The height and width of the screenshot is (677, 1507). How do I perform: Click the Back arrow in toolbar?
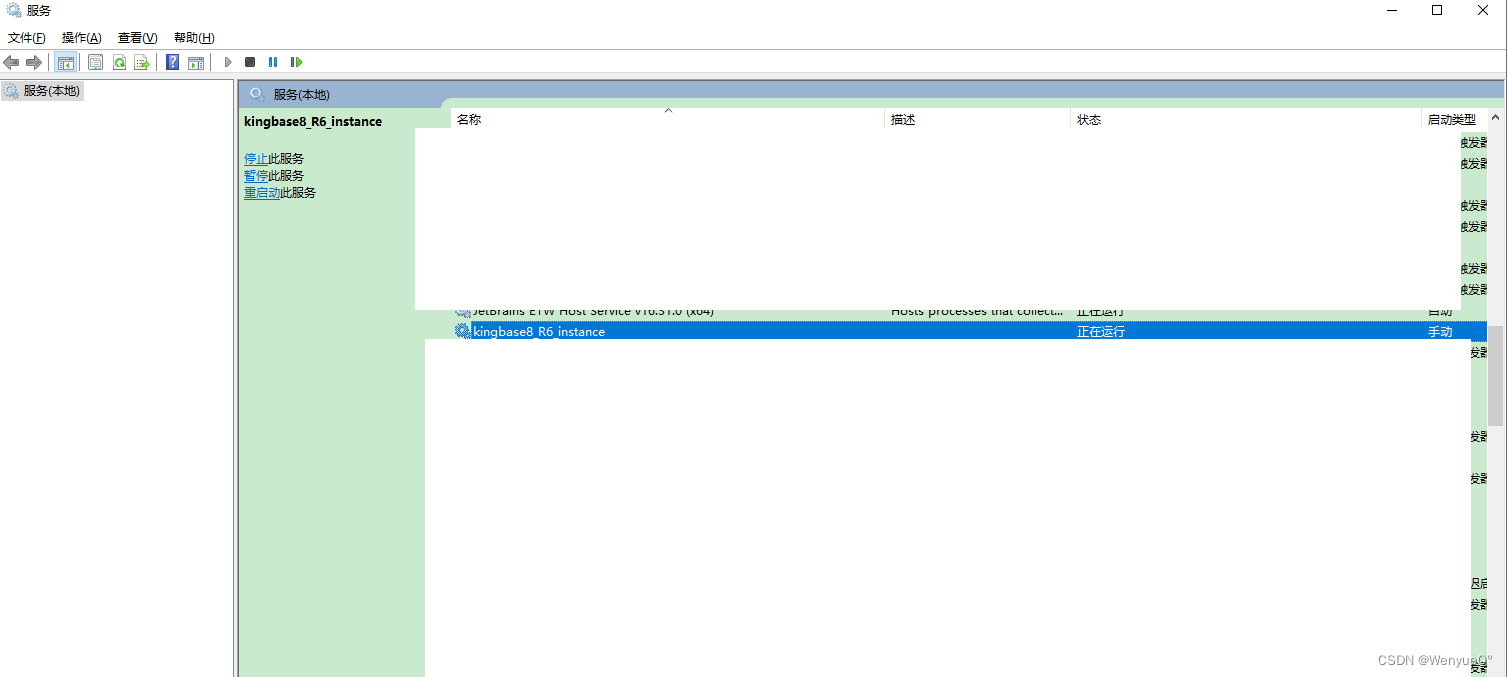12,62
